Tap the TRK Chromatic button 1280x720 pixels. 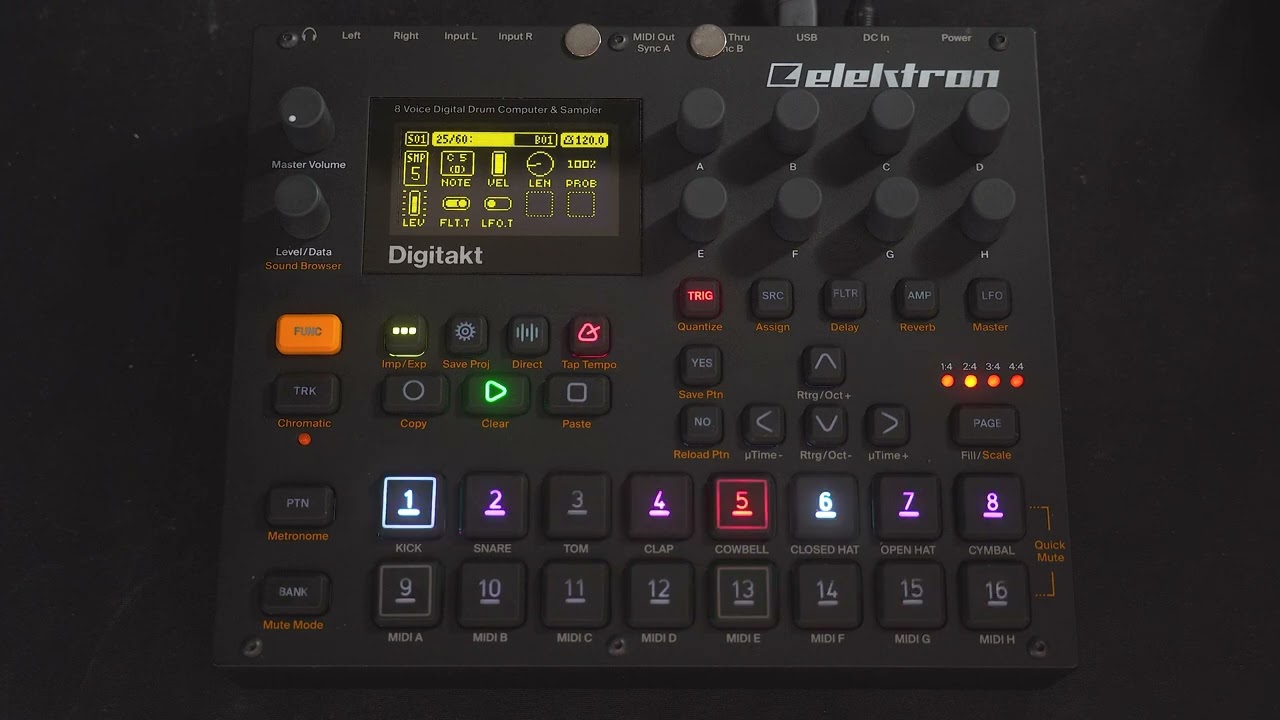point(305,392)
